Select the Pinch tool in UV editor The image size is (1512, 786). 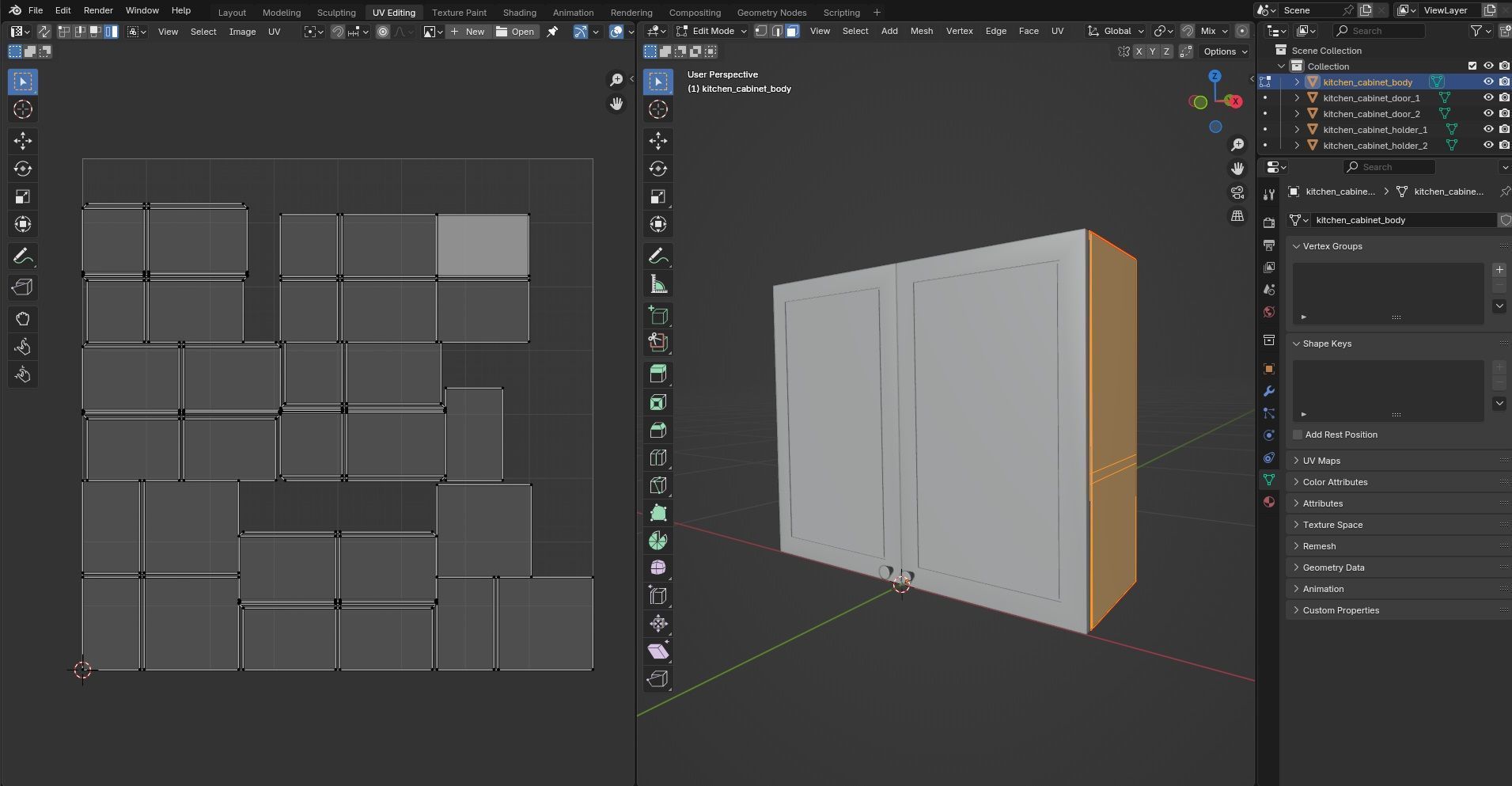23,374
